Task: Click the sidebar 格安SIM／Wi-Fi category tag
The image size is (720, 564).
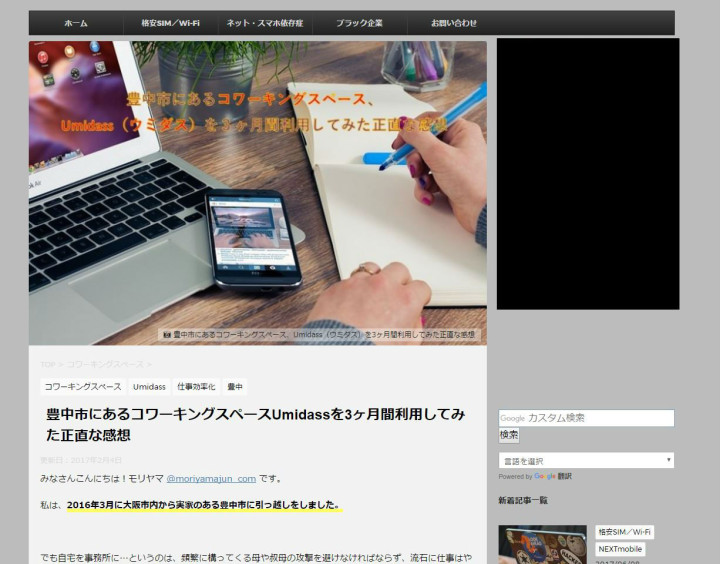Action: point(624,532)
